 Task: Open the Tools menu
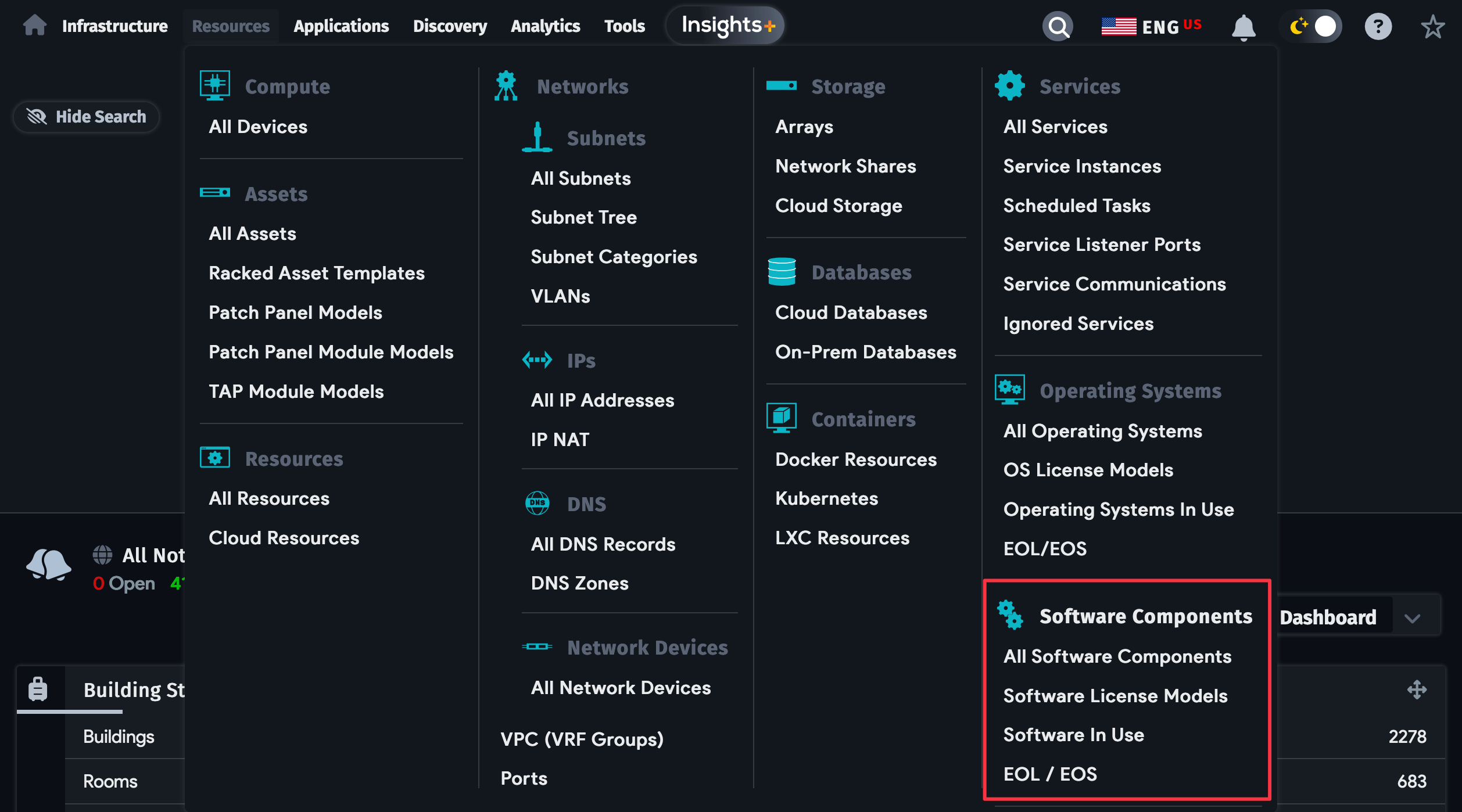point(624,26)
